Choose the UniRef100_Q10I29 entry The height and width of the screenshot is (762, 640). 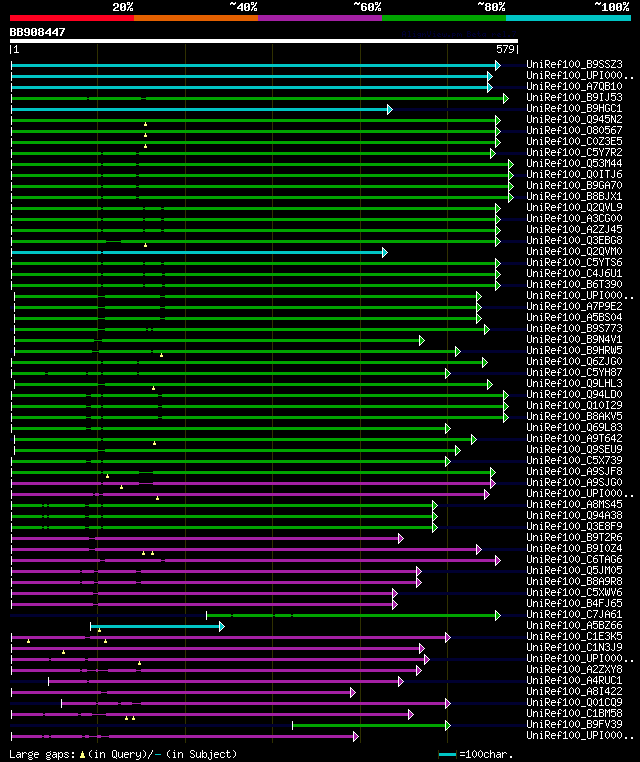tap(574, 405)
